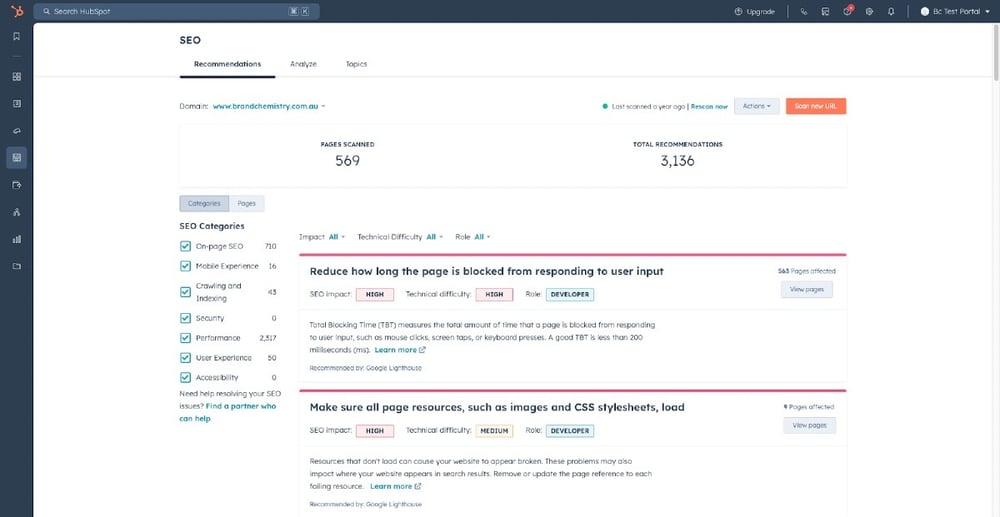This screenshot has height=517, width=1000.
Task: Click the Rescan now link
Action: (x=709, y=106)
